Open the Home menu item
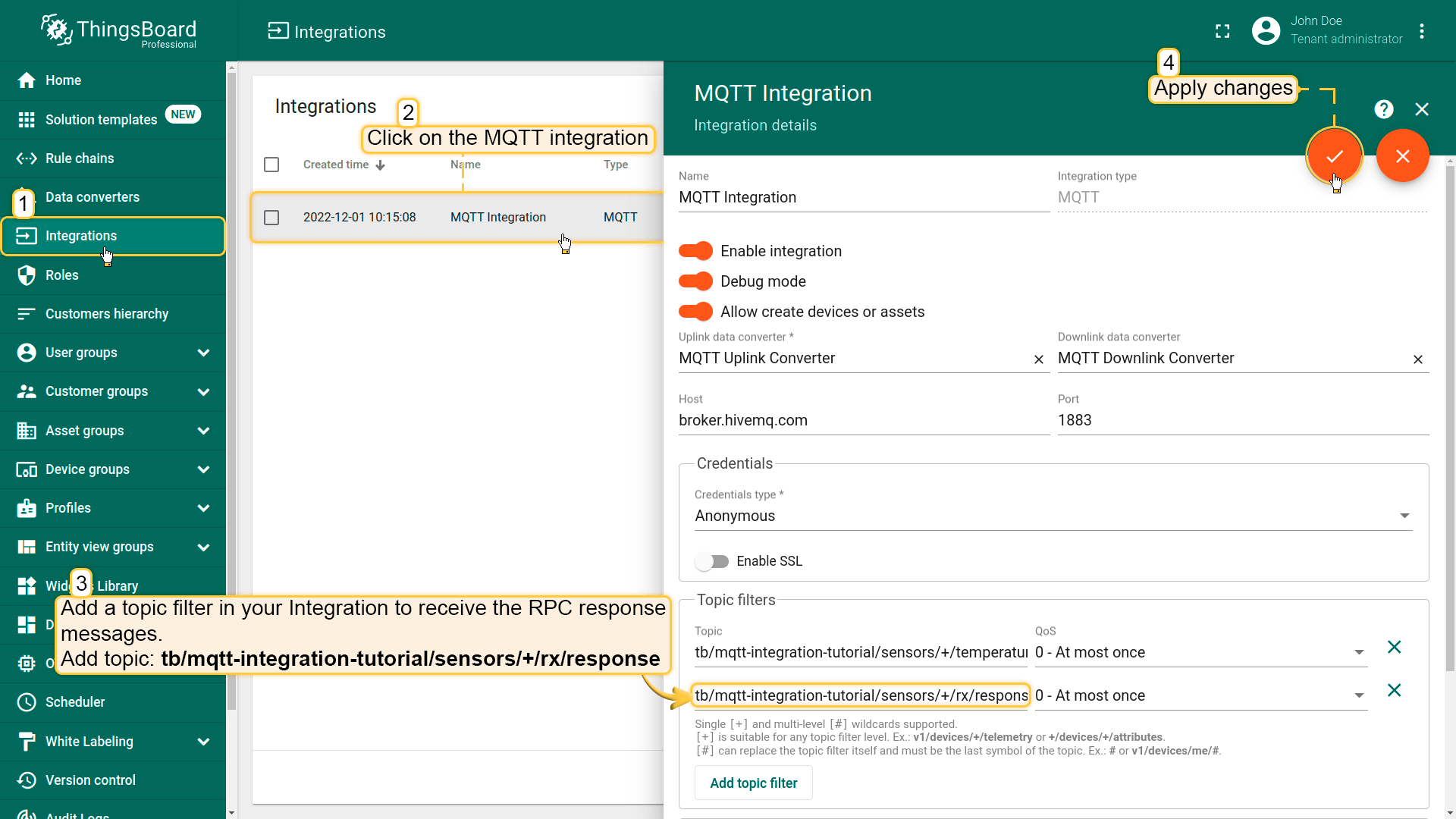Screen dimensions: 1456x819 [x=113, y=80]
